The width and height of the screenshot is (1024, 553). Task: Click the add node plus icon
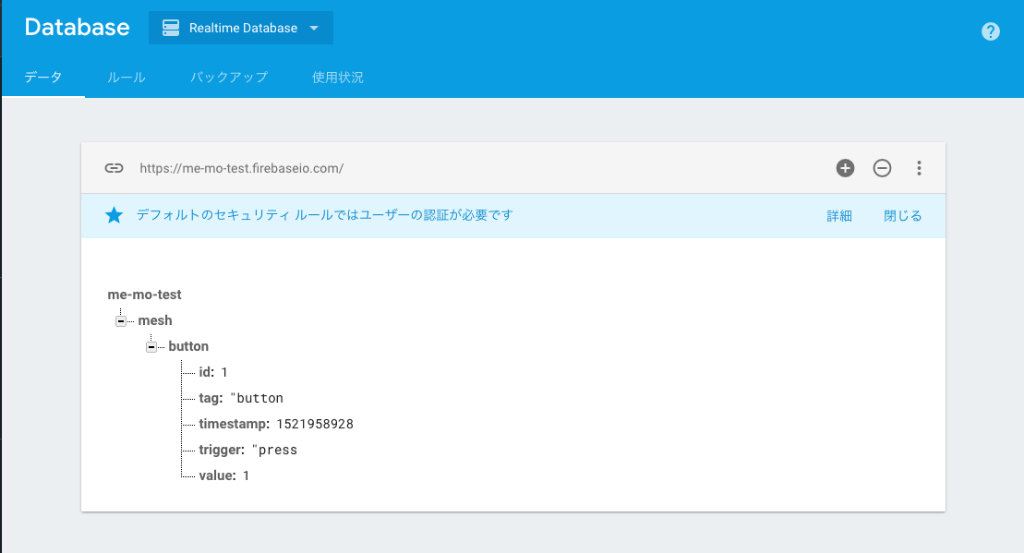click(x=845, y=168)
